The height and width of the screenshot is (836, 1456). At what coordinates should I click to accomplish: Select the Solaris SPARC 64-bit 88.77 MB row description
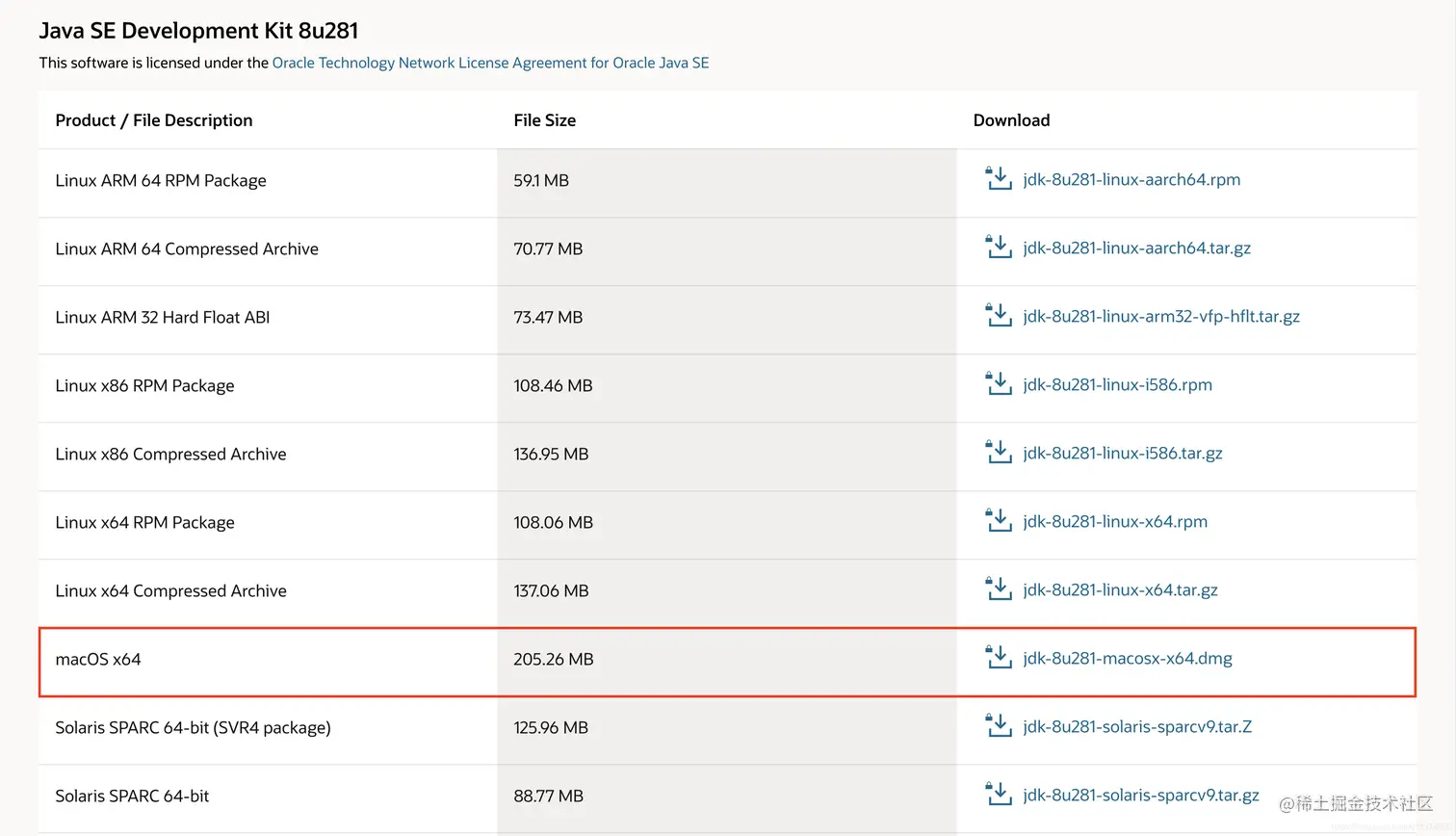click(132, 796)
